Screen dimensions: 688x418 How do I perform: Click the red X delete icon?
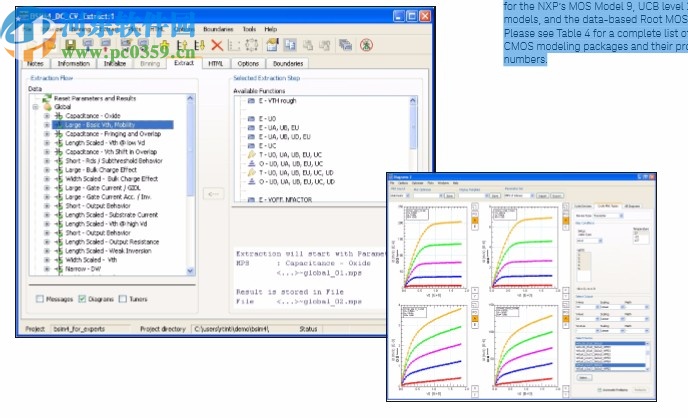point(217,45)
